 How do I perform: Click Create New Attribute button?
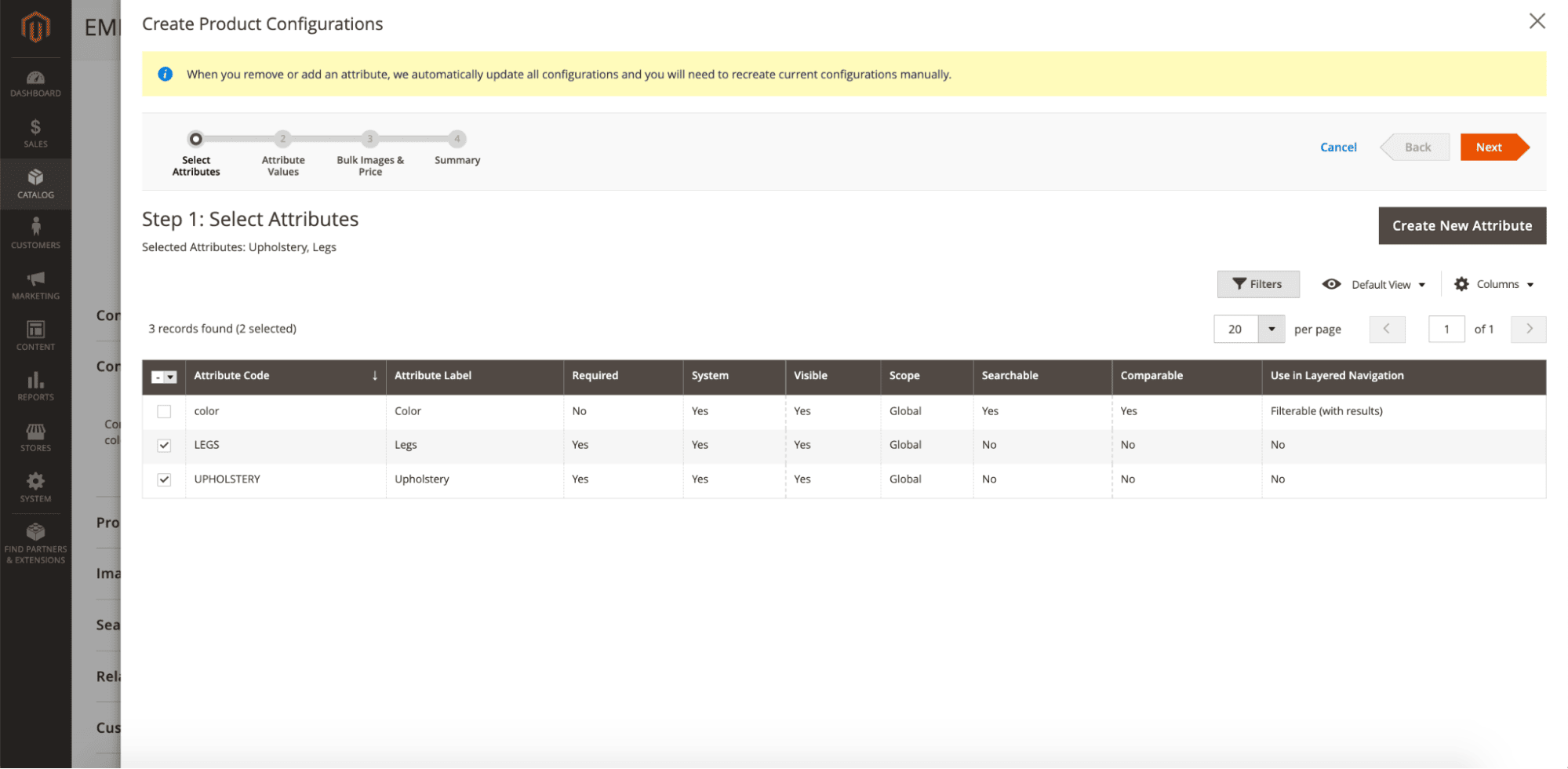tap(1462, 225)
